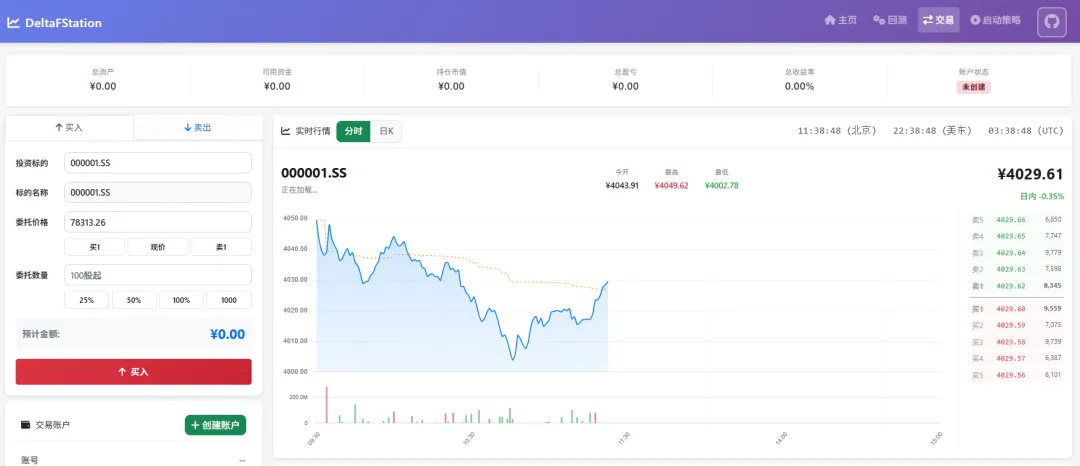Switch the chart to 日K view

pyautogui.click(x=386, y=131)
